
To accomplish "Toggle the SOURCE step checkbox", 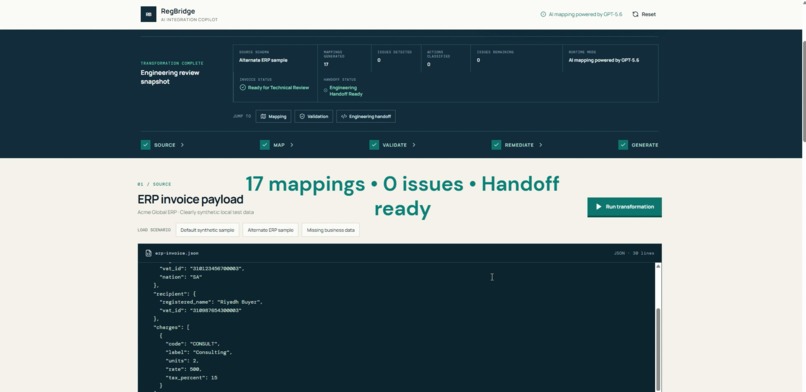I will point(145,145).
